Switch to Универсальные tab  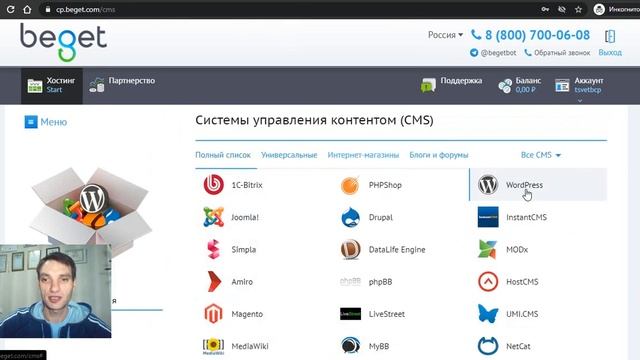pyautogui.click(x=289, y=155)
